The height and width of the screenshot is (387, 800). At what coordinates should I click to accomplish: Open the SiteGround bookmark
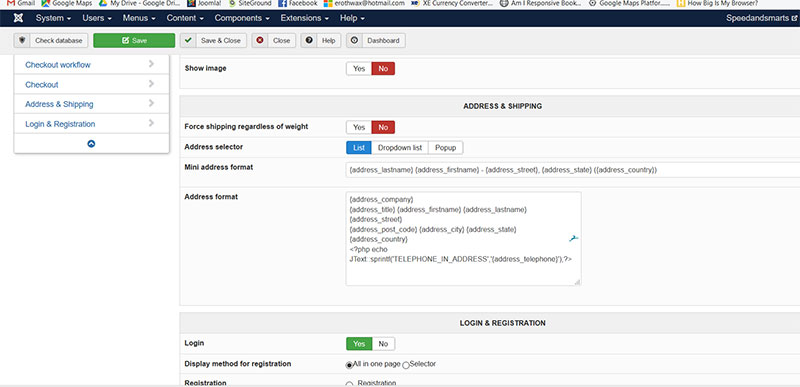[x=250, y=3]
